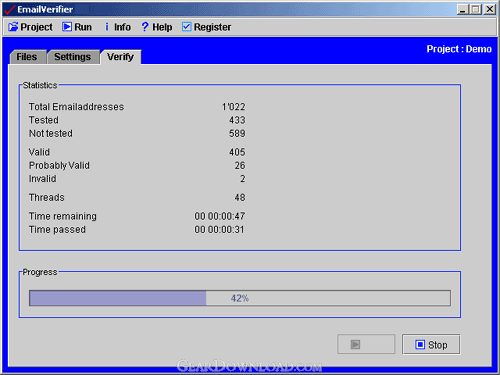Click the Valid value 405
Screen dimensions: 500x375
(x=237, y=152)
